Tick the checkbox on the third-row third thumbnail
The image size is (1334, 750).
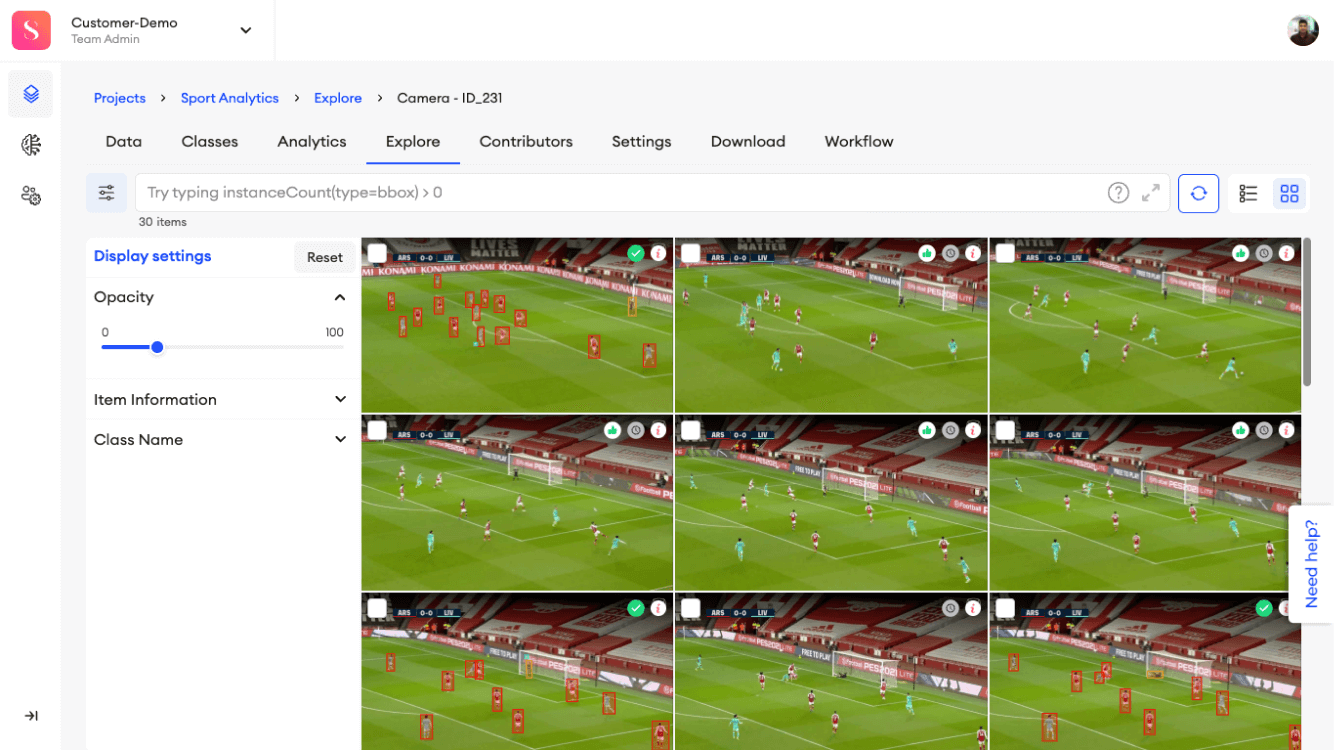(x=1005, y=608)
